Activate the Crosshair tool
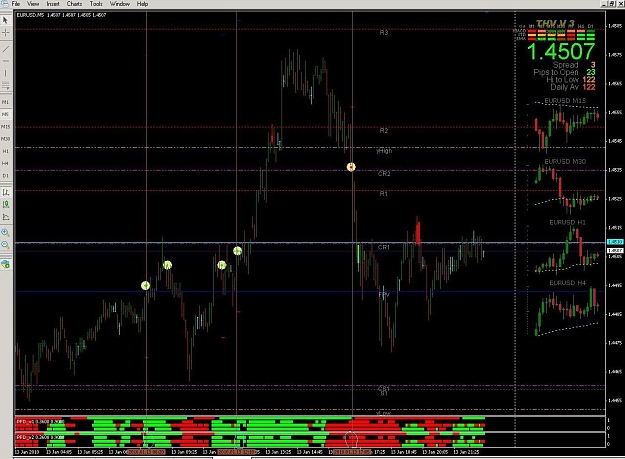Screen dimensions: 625x459 6,33
